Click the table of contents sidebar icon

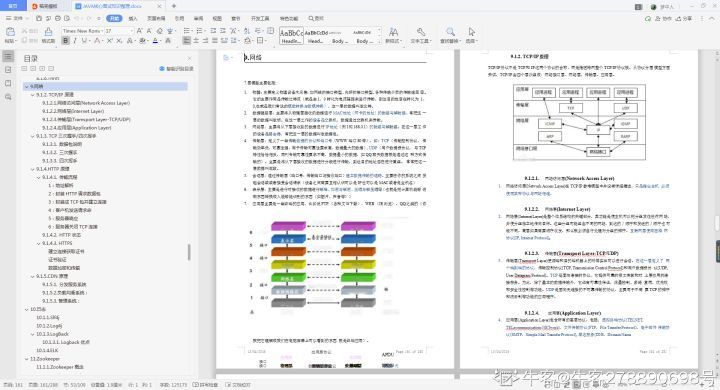tap(8, 57)
